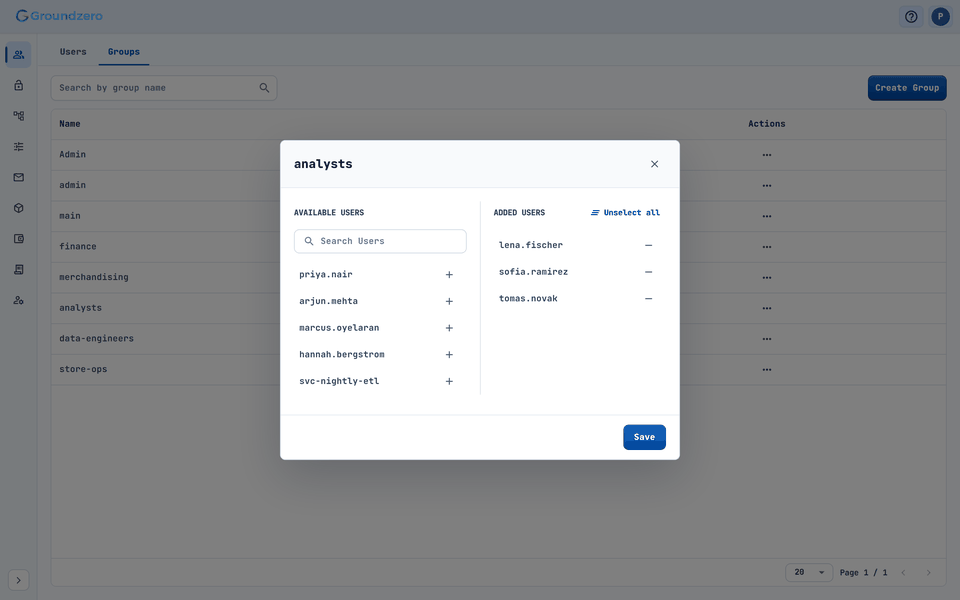Image resolution: width=960 pixels, height=600 pixels.
Task: Select svc-nightly-etl in available users
Action: click(x=339, y=381)
